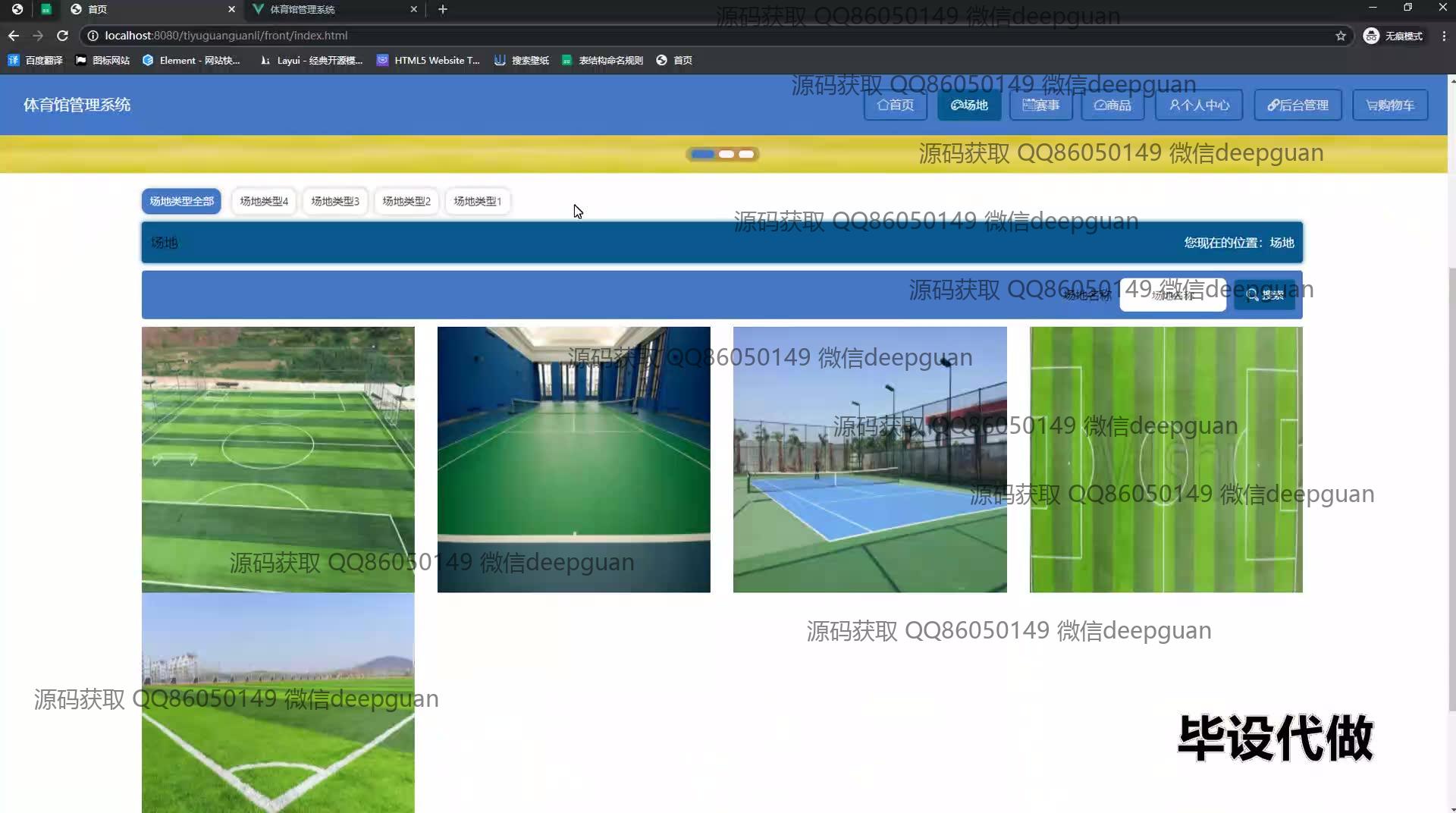Filter by 场地类型1
Screen dimensions: 1456x813
click(x=478, y=201)
